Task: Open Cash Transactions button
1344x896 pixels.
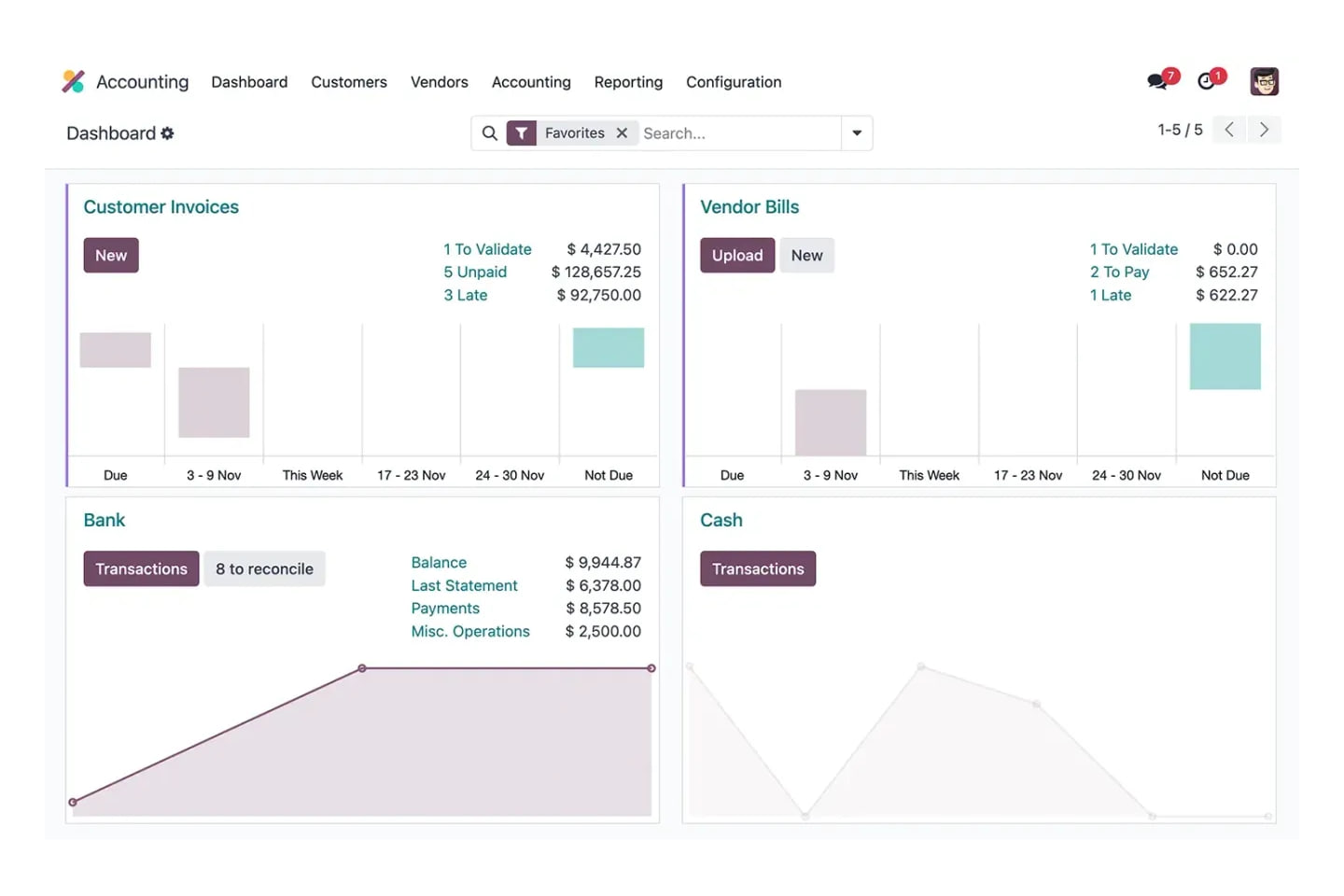Action: click(x=758, y=568)
